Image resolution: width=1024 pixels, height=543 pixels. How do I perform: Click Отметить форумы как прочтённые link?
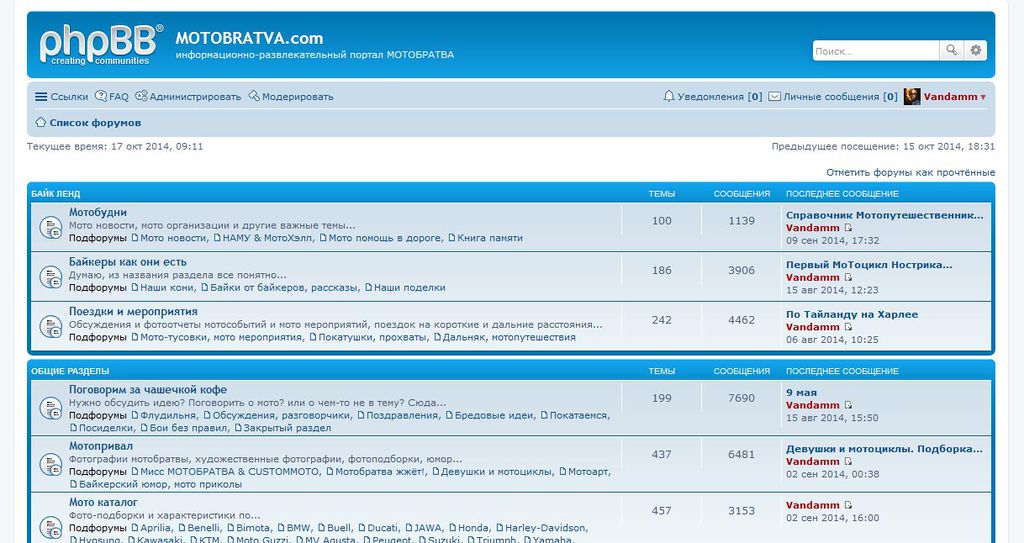point(910,172)
